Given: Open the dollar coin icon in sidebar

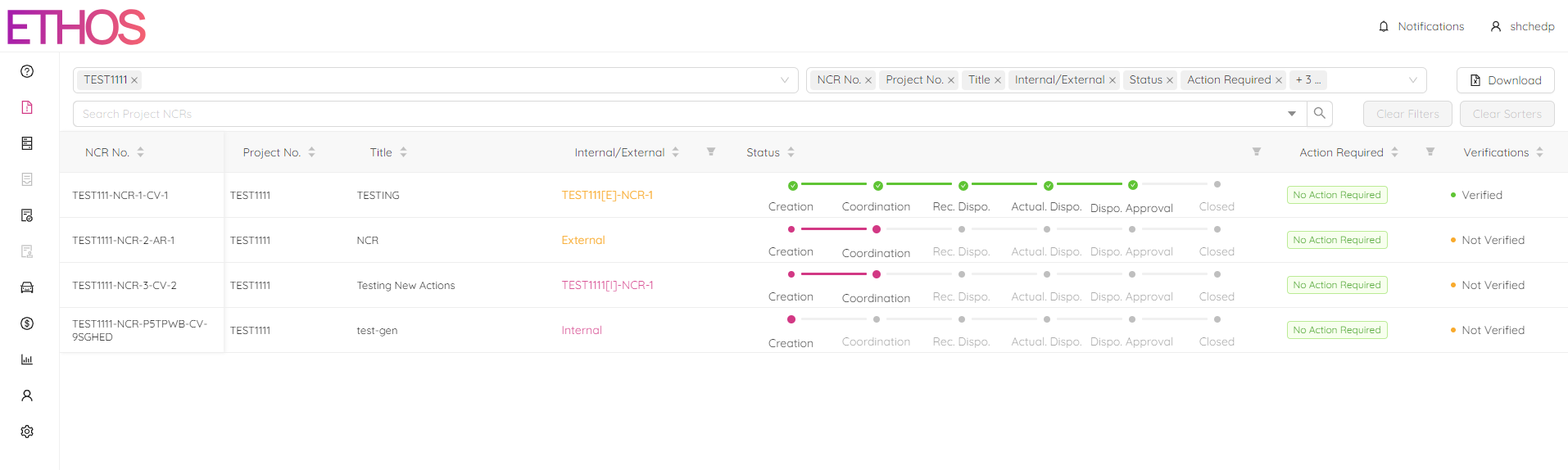Looking at the screenshot, I should [x=27, y=323].
